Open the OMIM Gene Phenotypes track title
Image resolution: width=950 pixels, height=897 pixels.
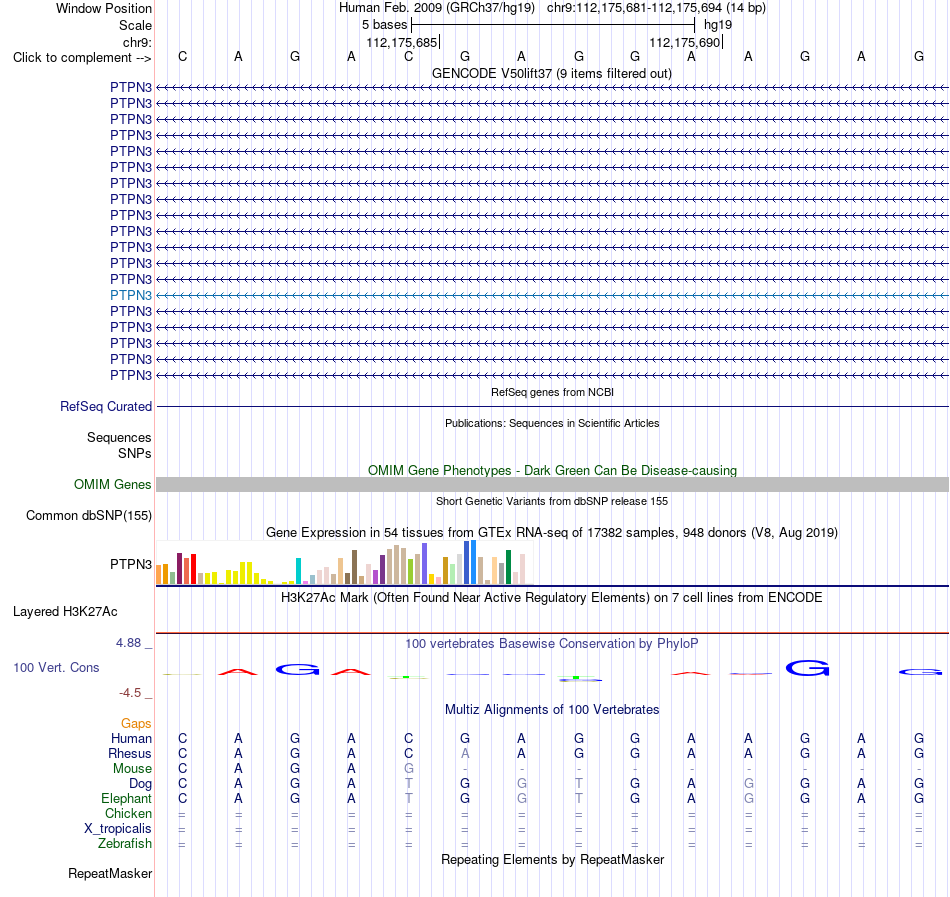(552, 471)
